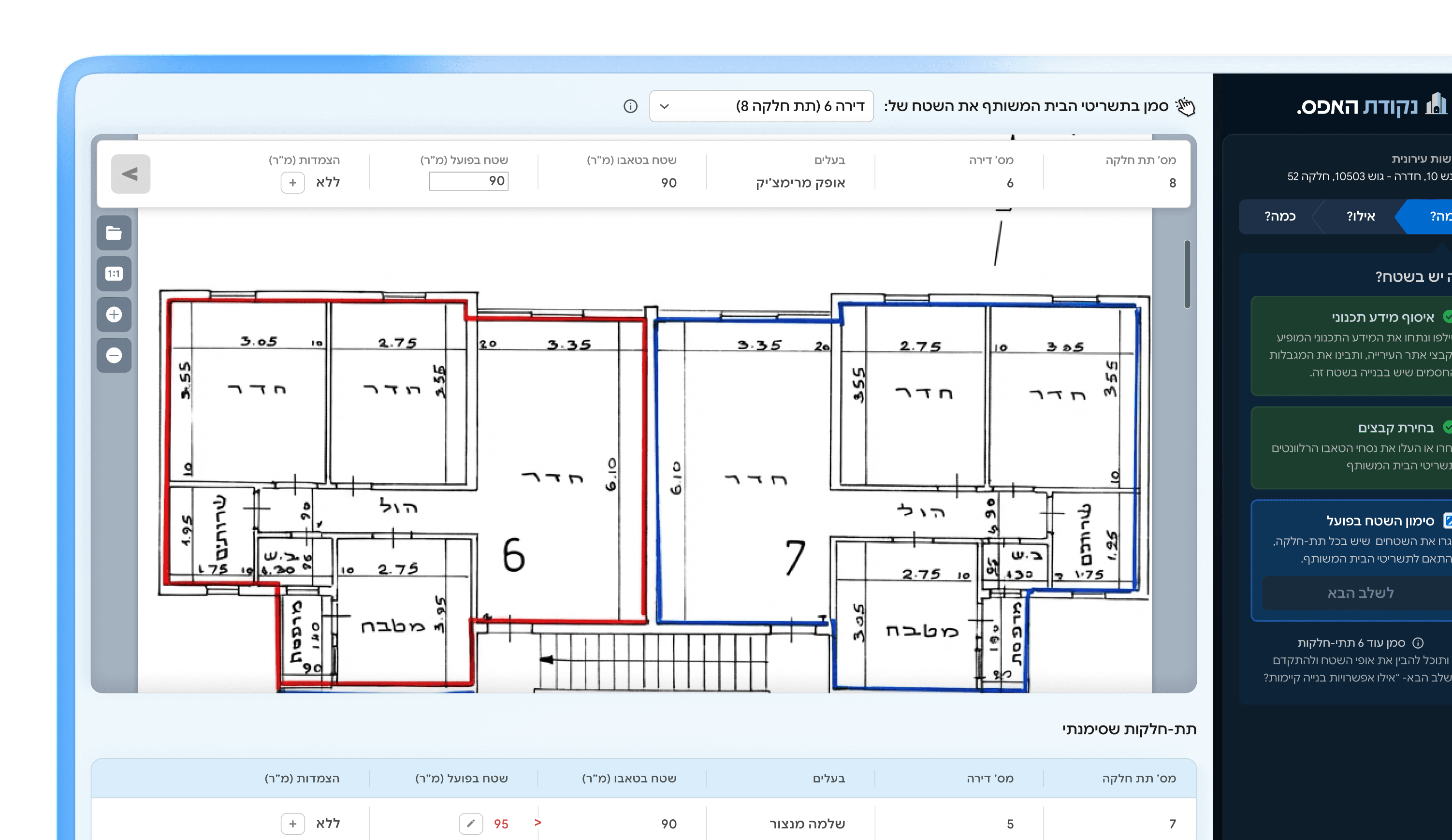Click the info icon by 'סמן עוד 6 תתי-חלקות'
The height and width of the screenshot is (840, 1452).
click(1419, 643)
